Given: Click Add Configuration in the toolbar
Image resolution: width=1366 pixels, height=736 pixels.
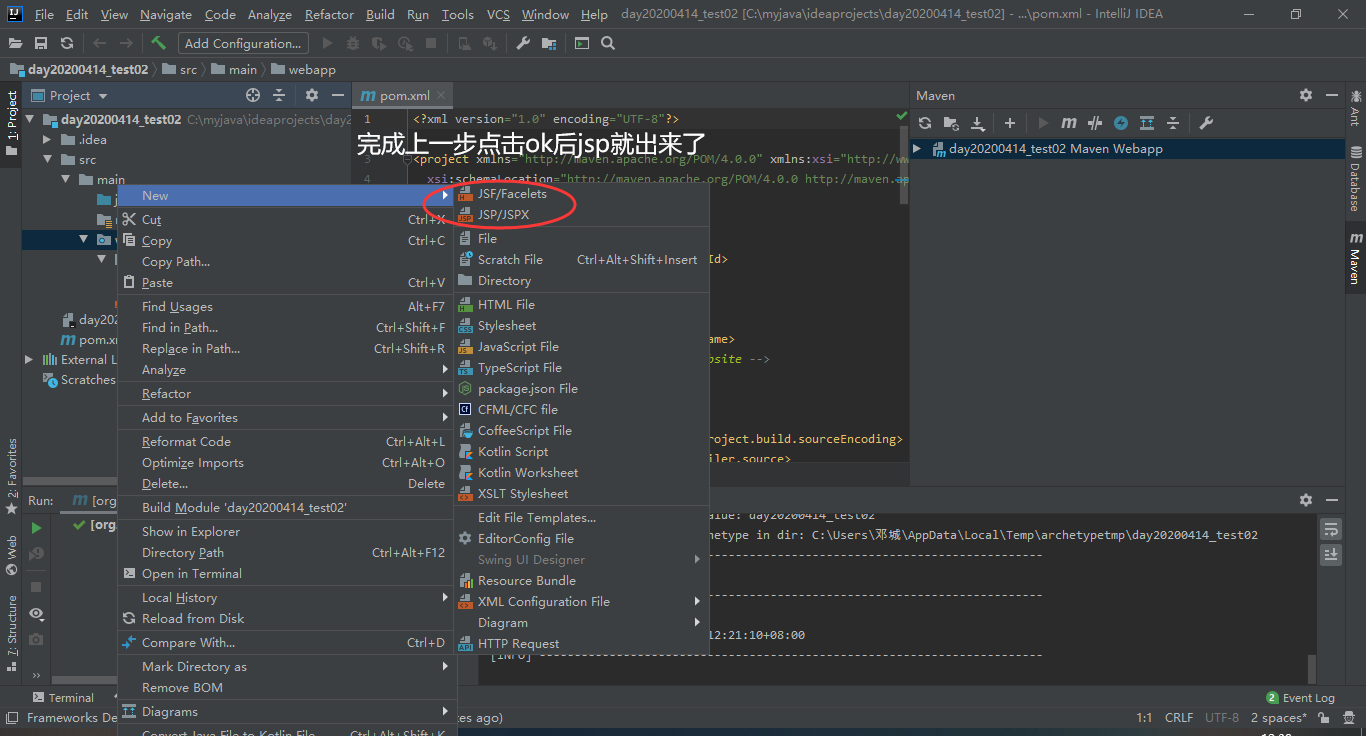Looking at the screenshot, I should pos(242,43).
